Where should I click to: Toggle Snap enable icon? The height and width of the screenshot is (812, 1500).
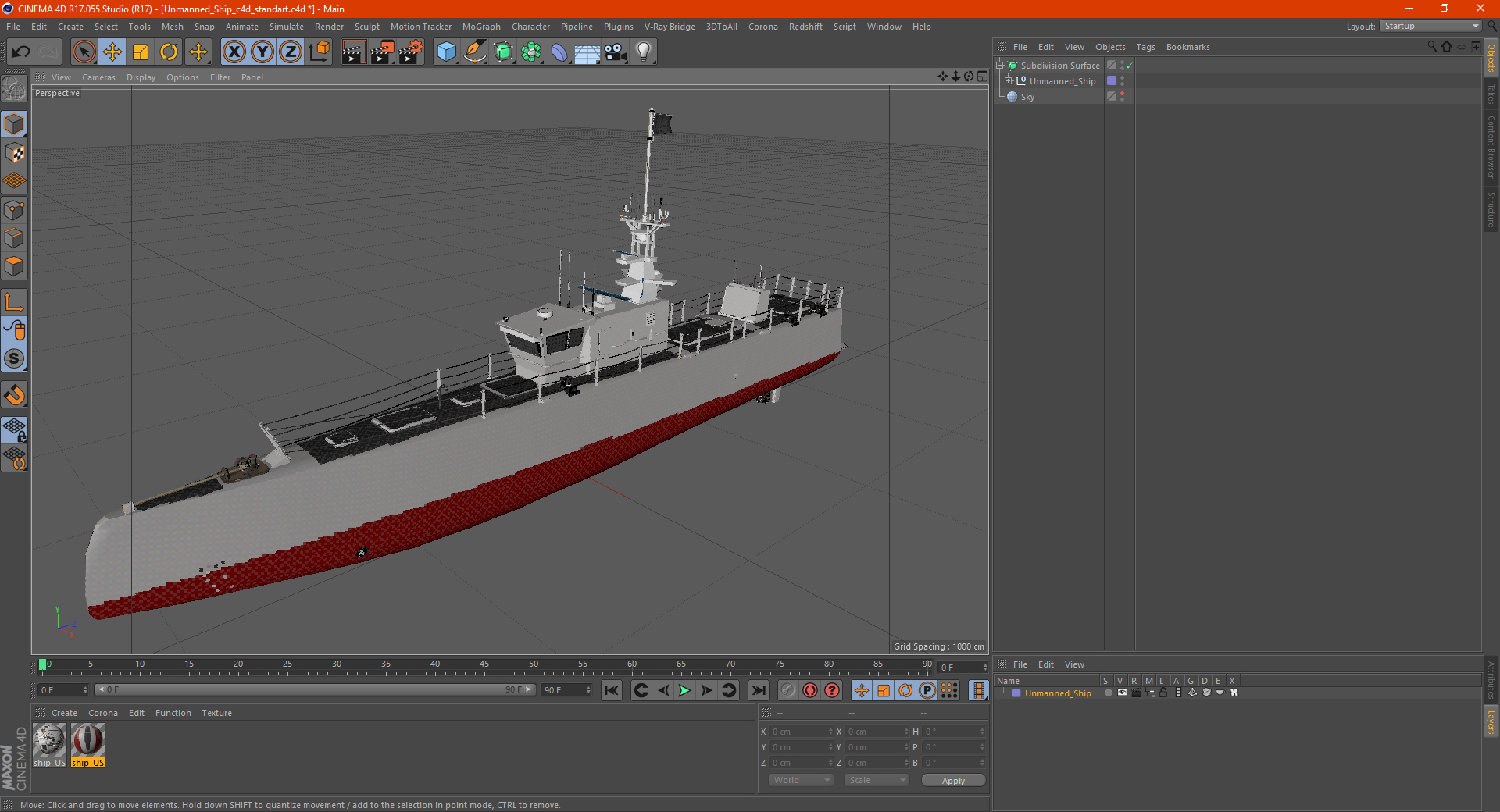(15, 395)
